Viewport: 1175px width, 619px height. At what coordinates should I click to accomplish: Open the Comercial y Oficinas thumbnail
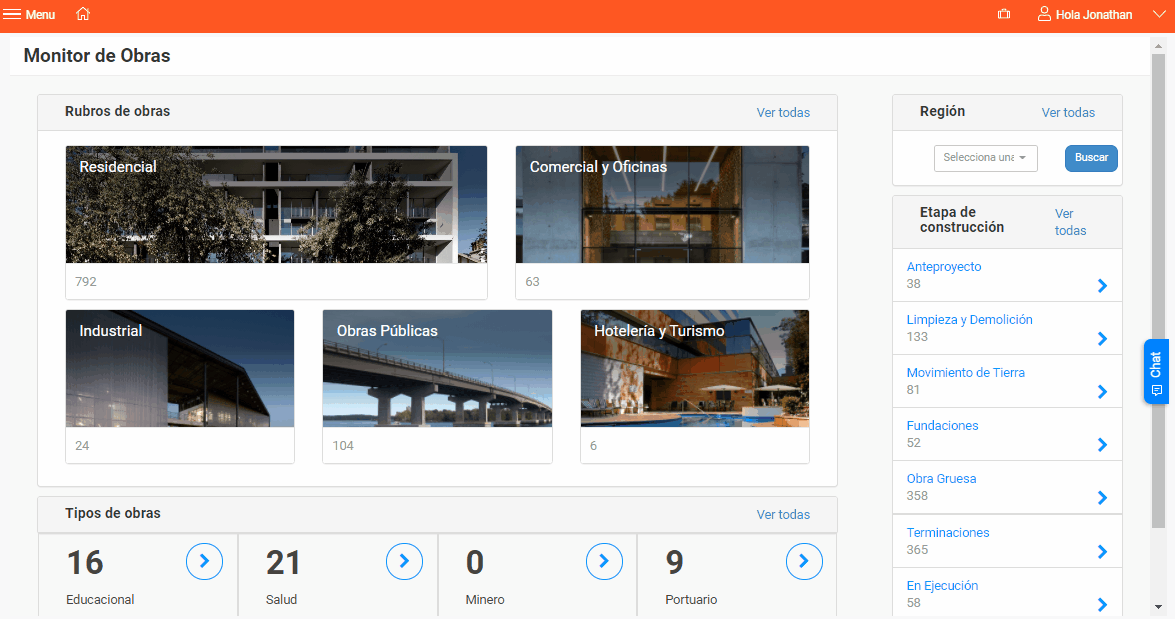point(662,205)
